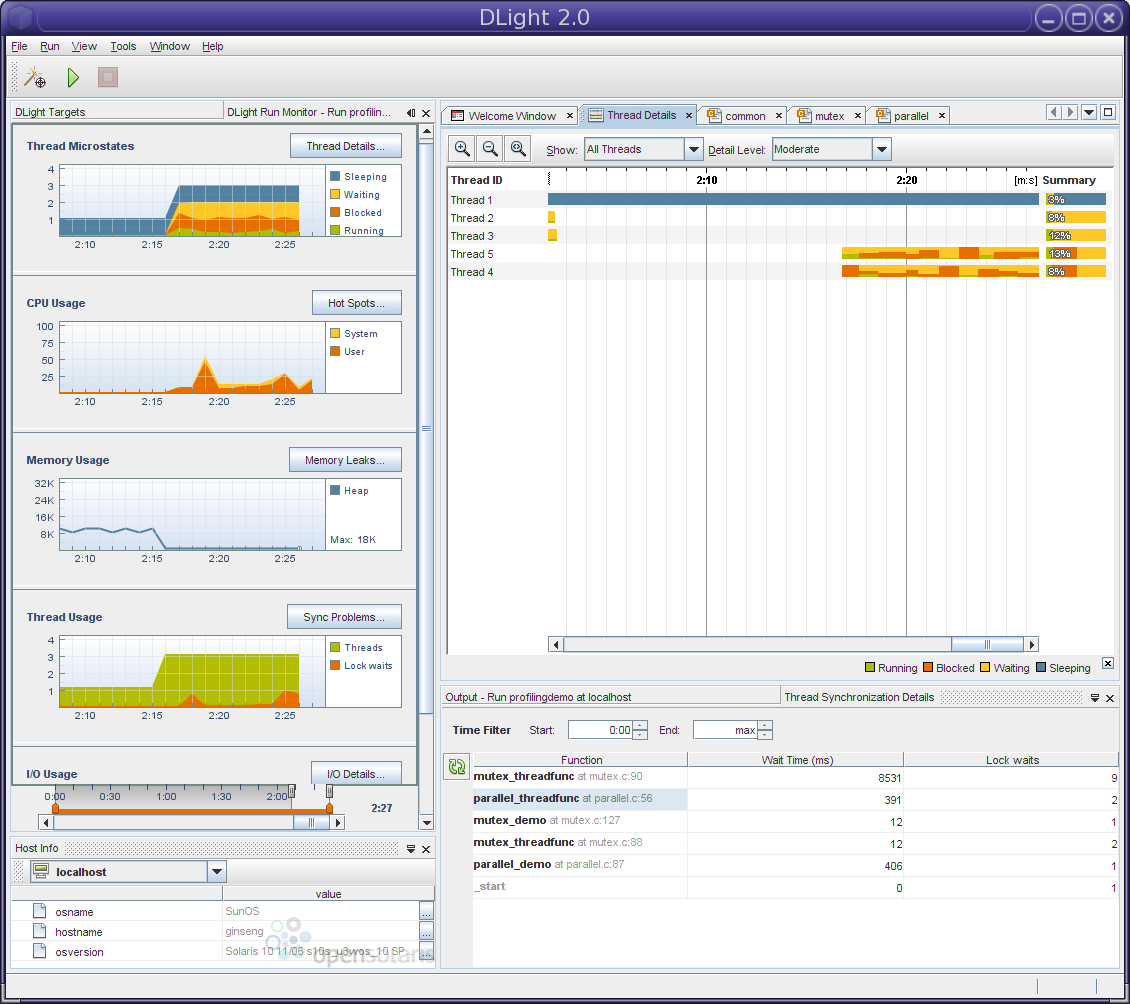Screen dimensions: 1130x1004
Task: Select the mutex_threadfunc at mutex.c:90 row
Action: click(796, 777)
